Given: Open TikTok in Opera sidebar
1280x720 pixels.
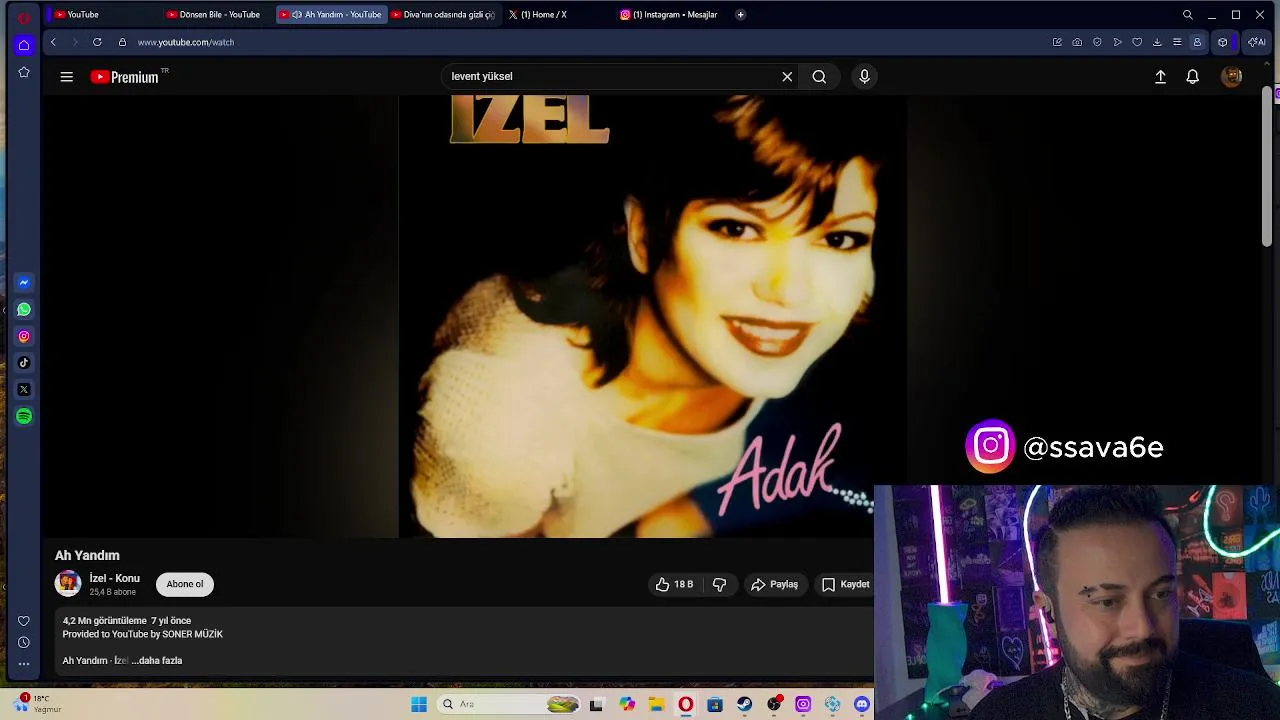Looking at the screenshot, I should coord(24,363).
